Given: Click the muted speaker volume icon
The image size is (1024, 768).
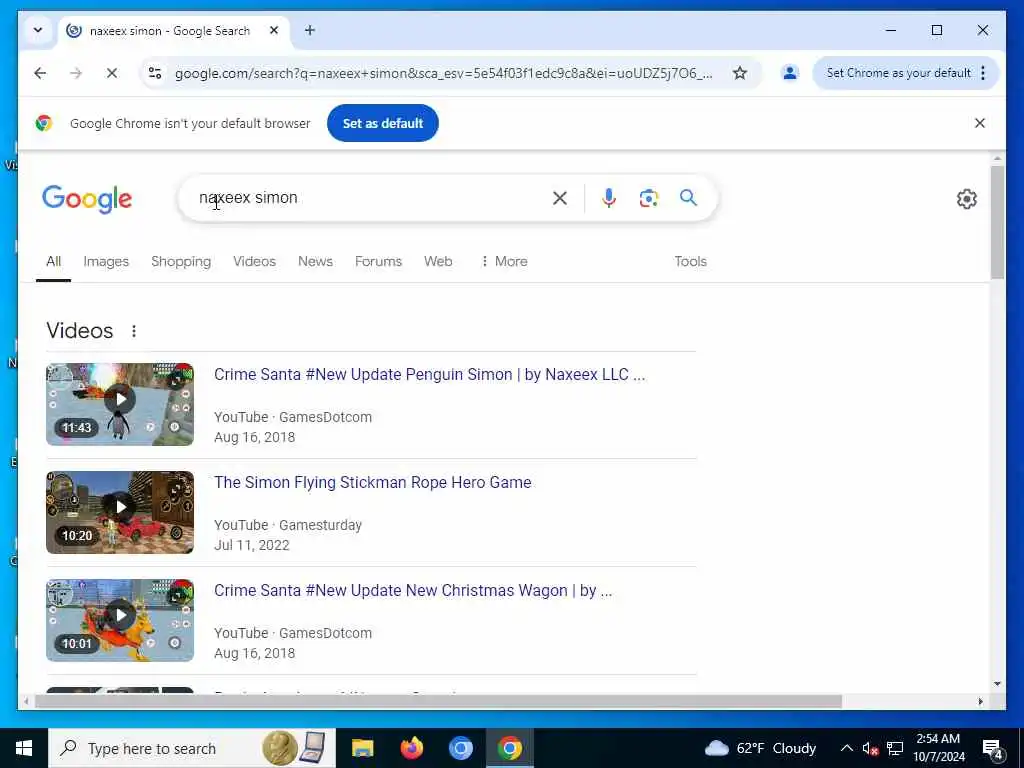Looking at the screenshot, I should tap(870, 748).
